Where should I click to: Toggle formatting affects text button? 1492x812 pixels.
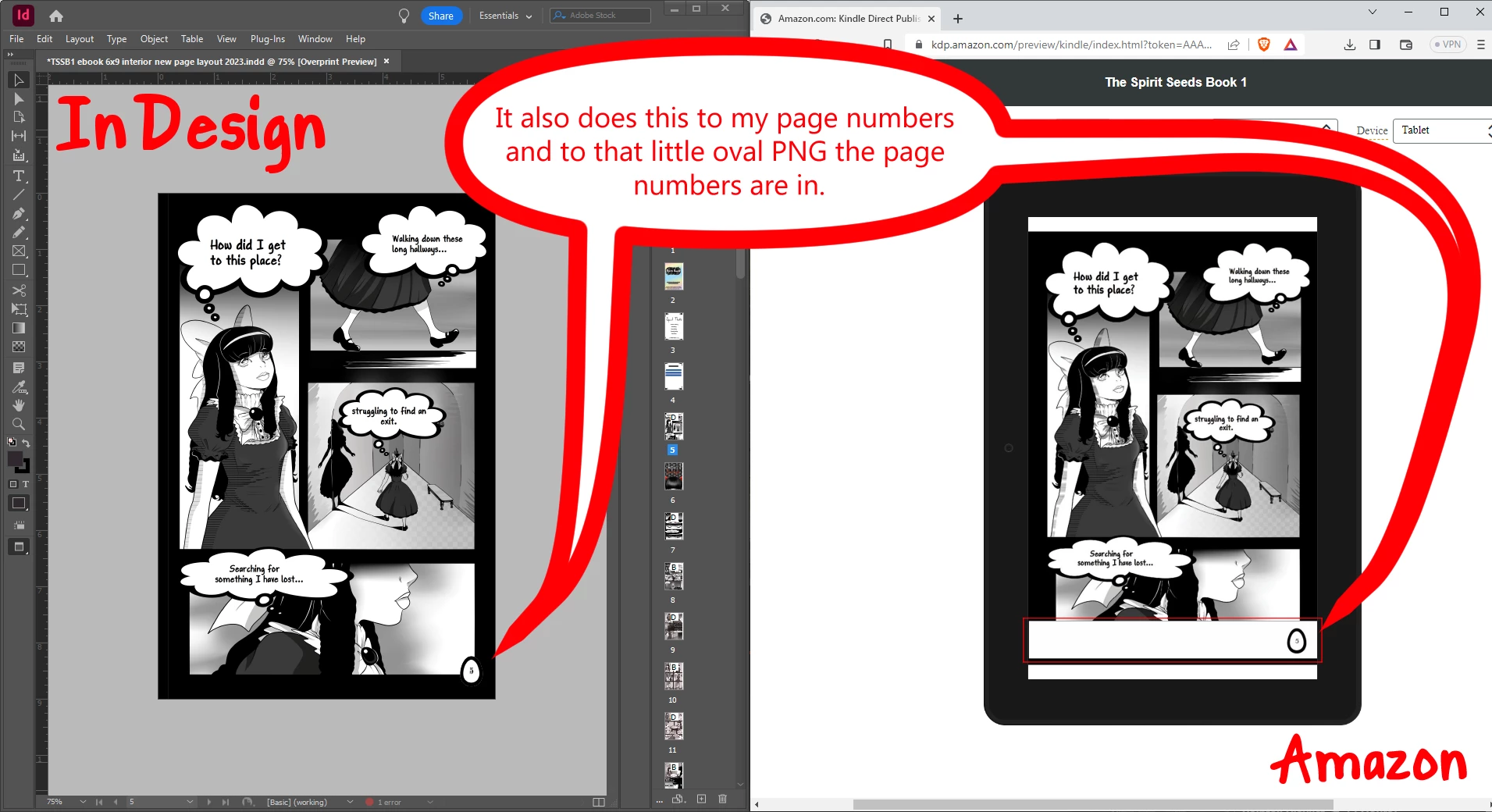tap(26, 484)
